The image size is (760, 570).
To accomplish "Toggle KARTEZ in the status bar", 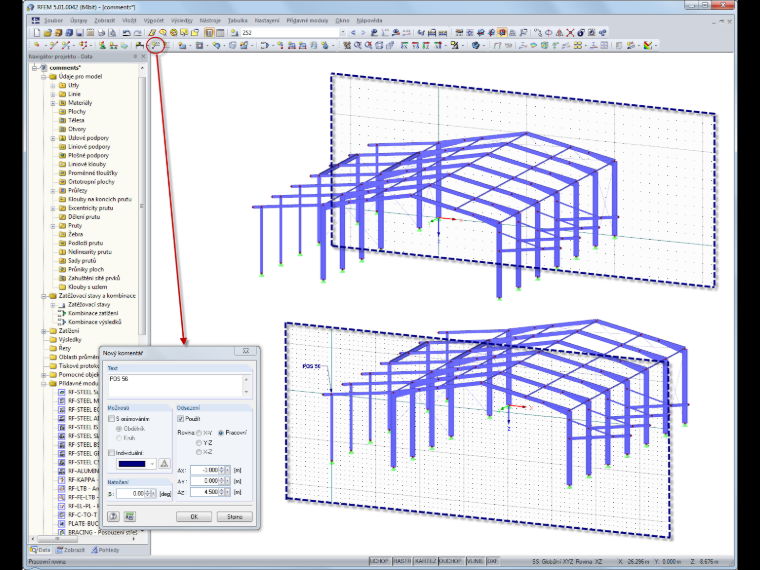I will [425, 561].
